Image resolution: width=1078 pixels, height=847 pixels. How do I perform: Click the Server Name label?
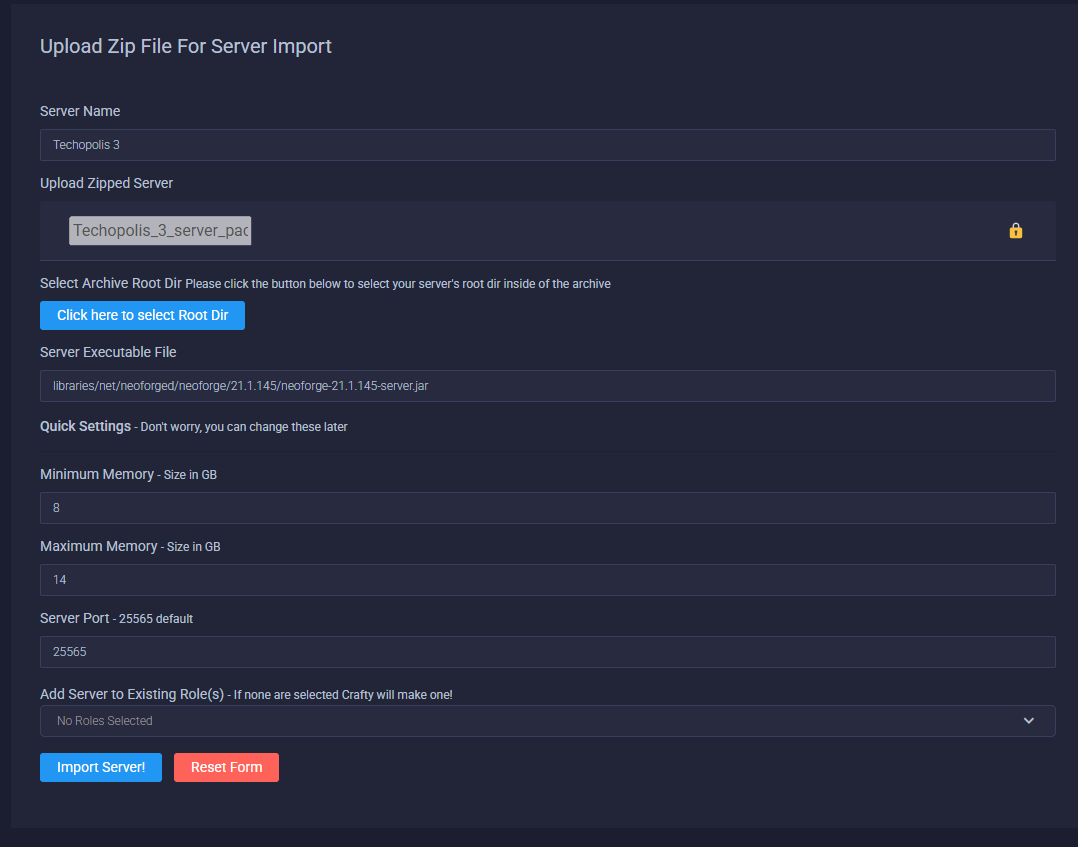pyautogui.click(x=80, y=111)
